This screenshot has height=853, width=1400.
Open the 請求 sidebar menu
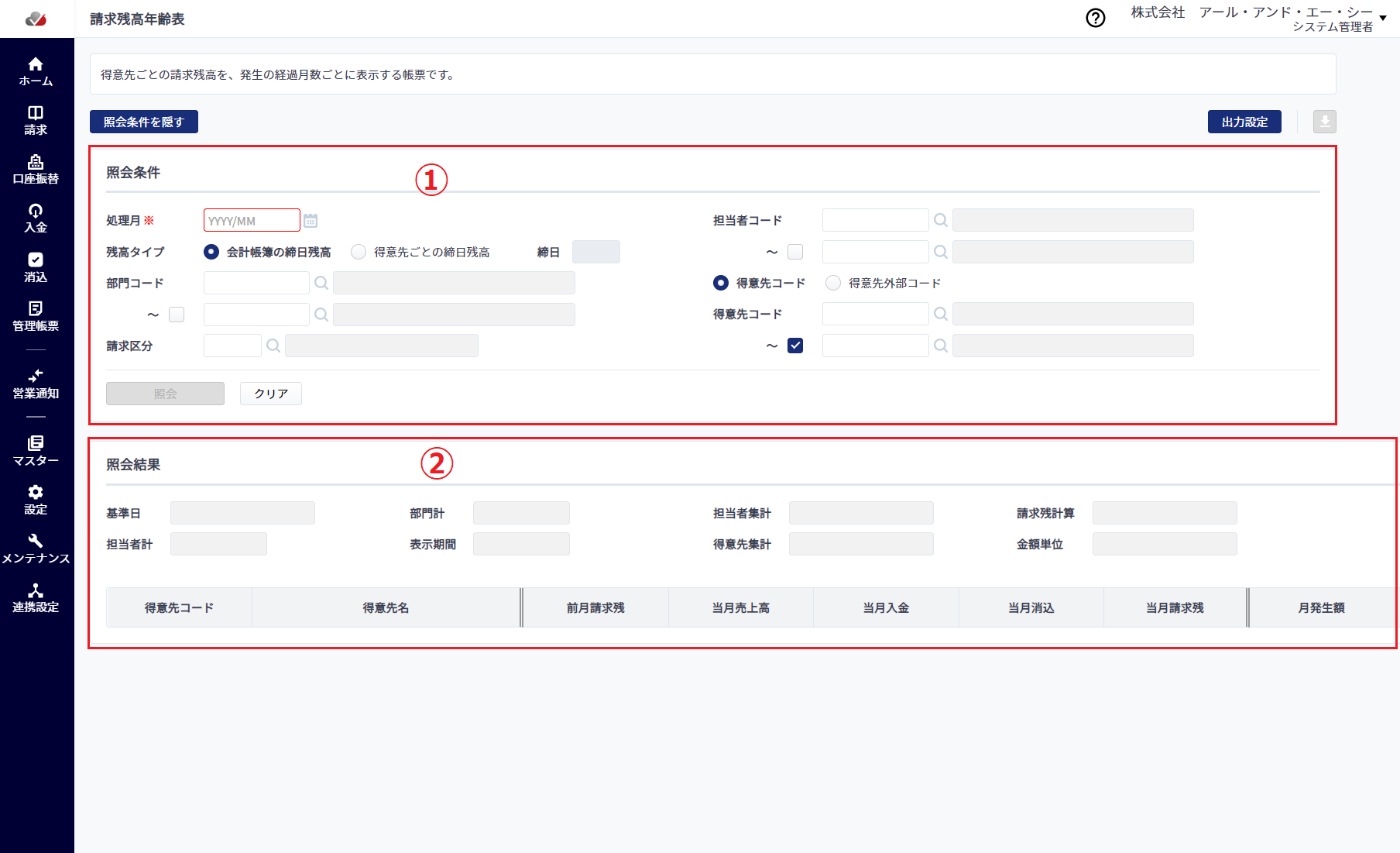(36, 121)
